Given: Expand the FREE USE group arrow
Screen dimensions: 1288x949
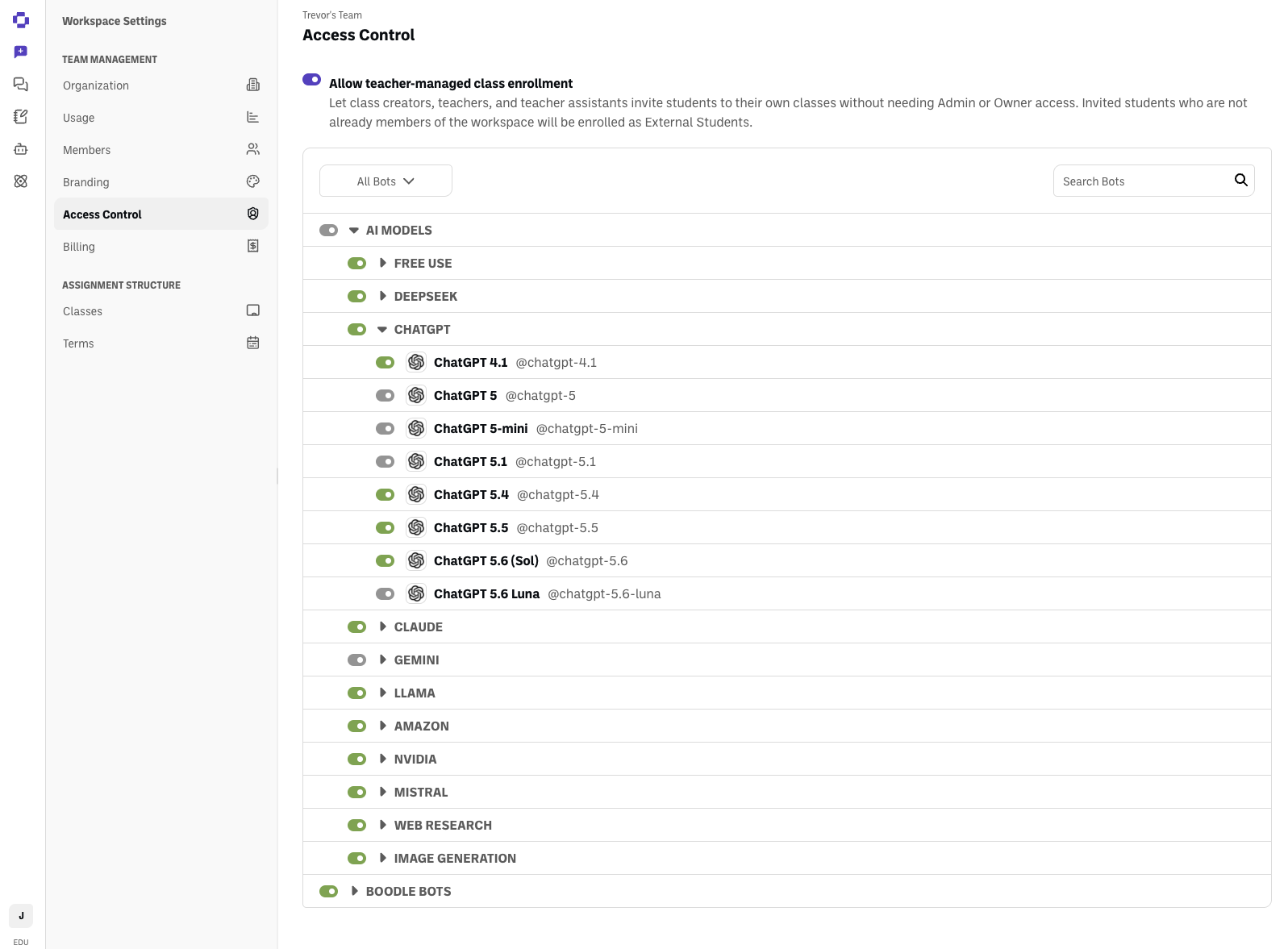Looking at the screenshot, I should [382, 263].
